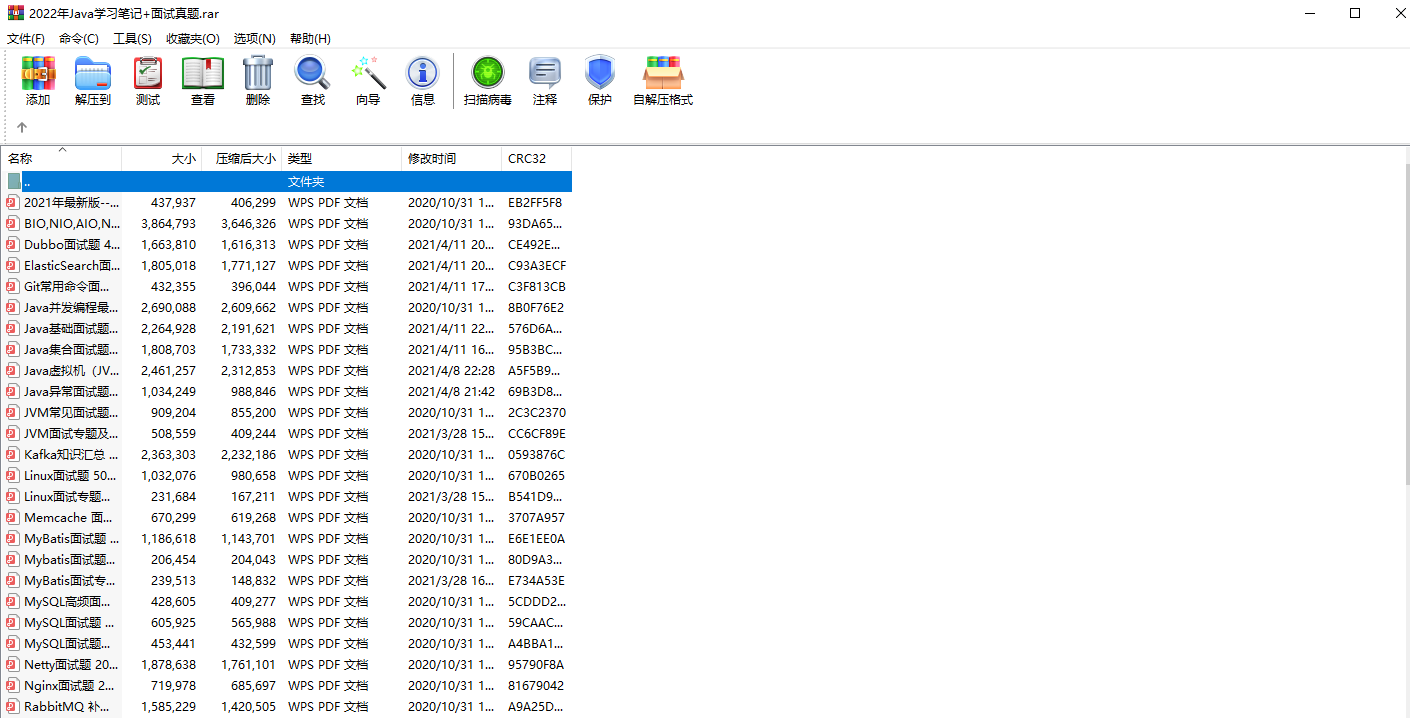Click the 注释 comment icon
Image resolution: width=1410 pixels, height=718 pixels.
[x=545, y=73]
